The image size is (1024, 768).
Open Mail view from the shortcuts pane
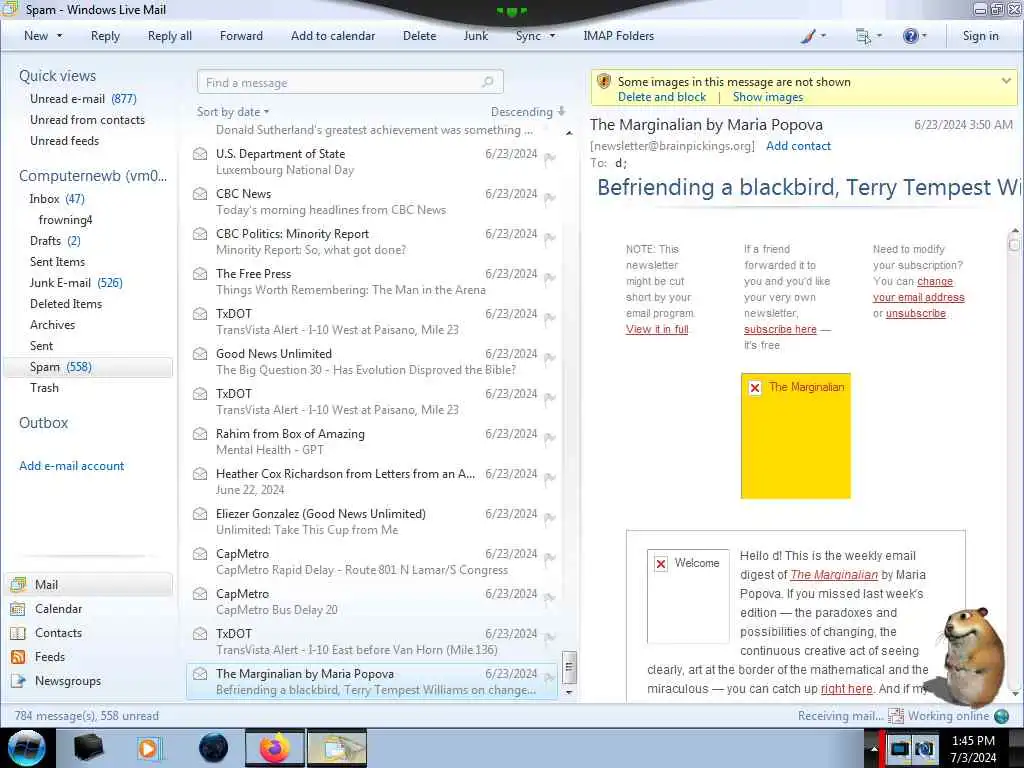click(89, 584)
